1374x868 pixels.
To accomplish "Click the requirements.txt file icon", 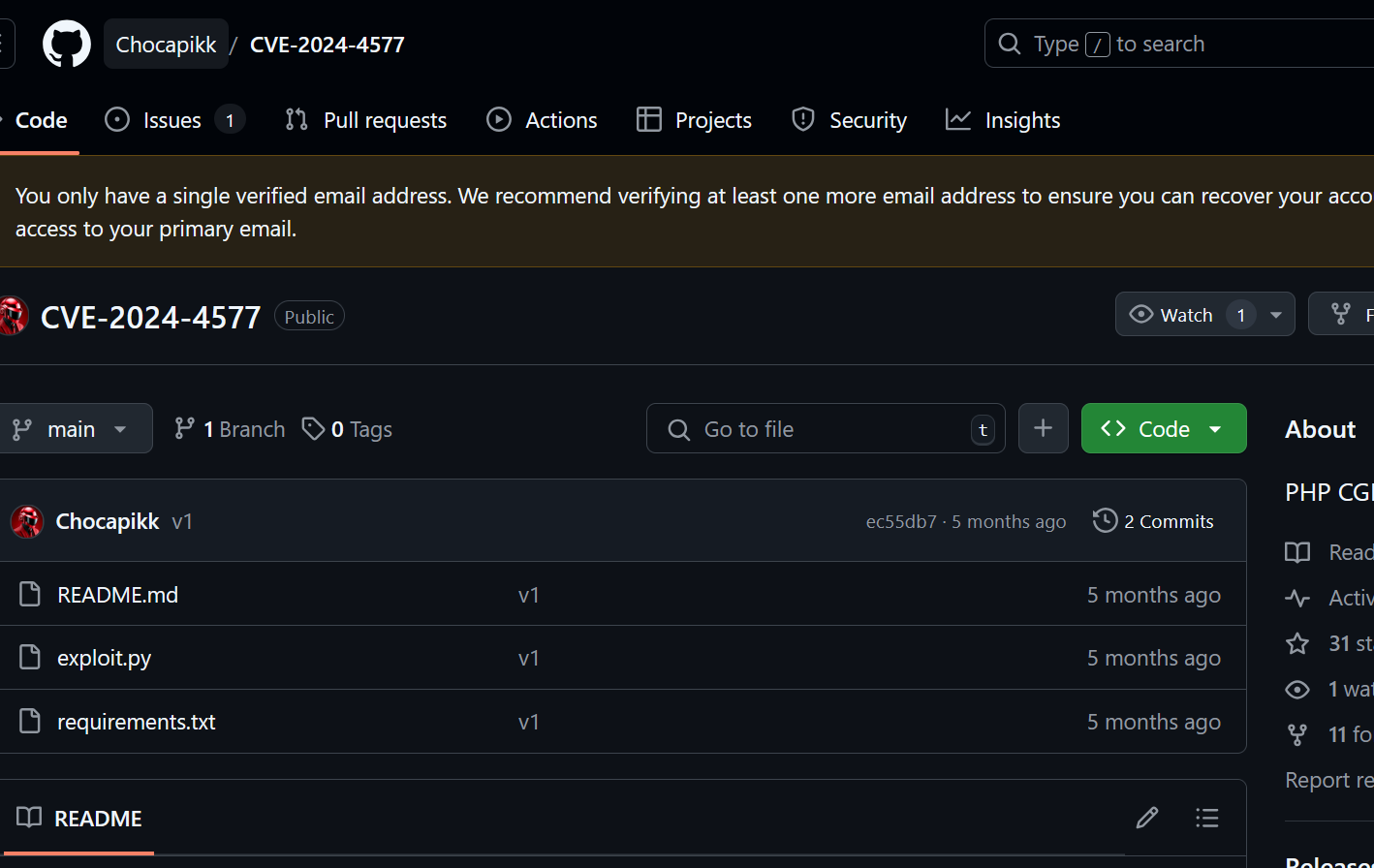I will tap(31, 721).
